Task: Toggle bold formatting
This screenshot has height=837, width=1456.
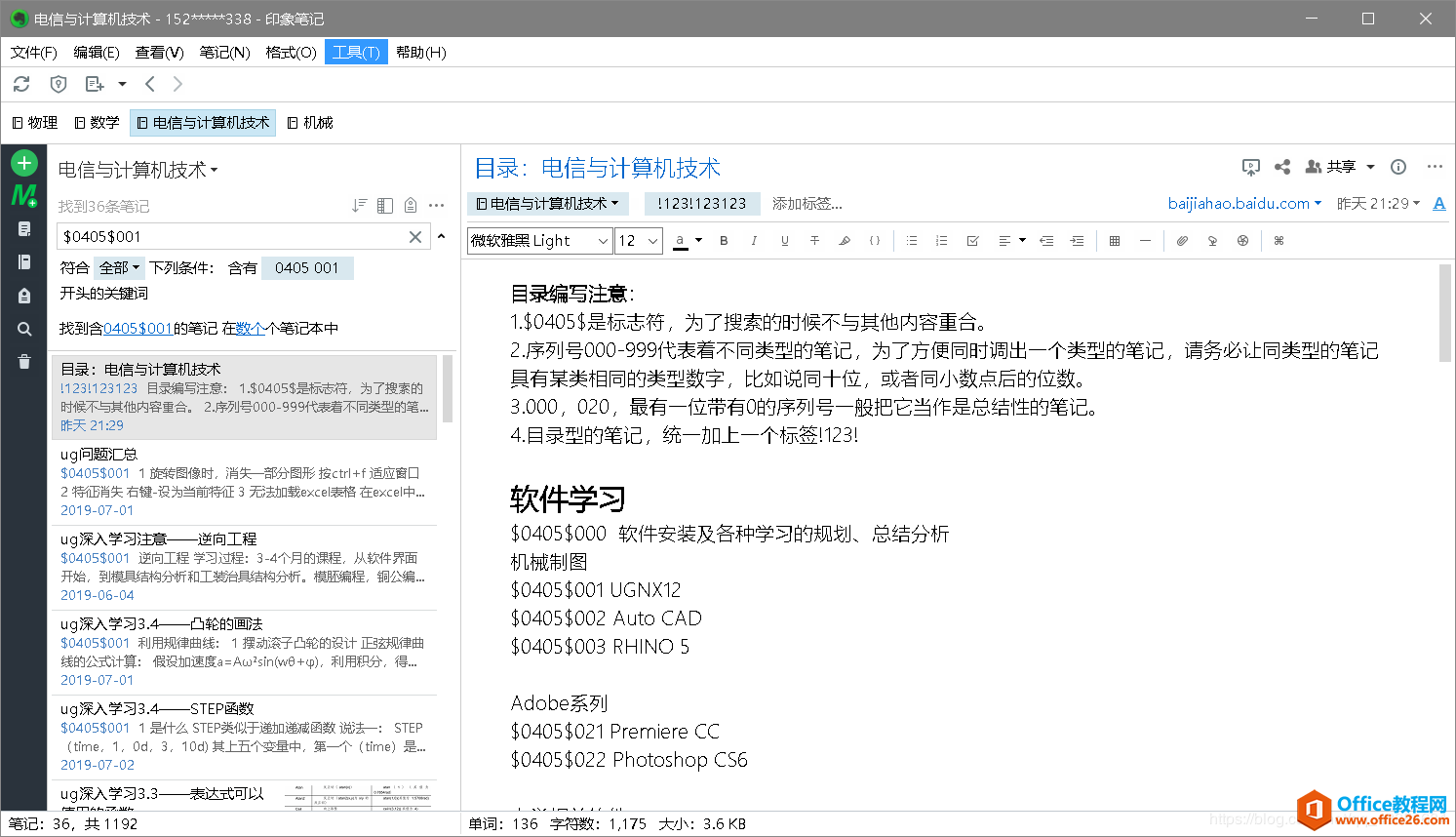Action: (x=724, y=240)
